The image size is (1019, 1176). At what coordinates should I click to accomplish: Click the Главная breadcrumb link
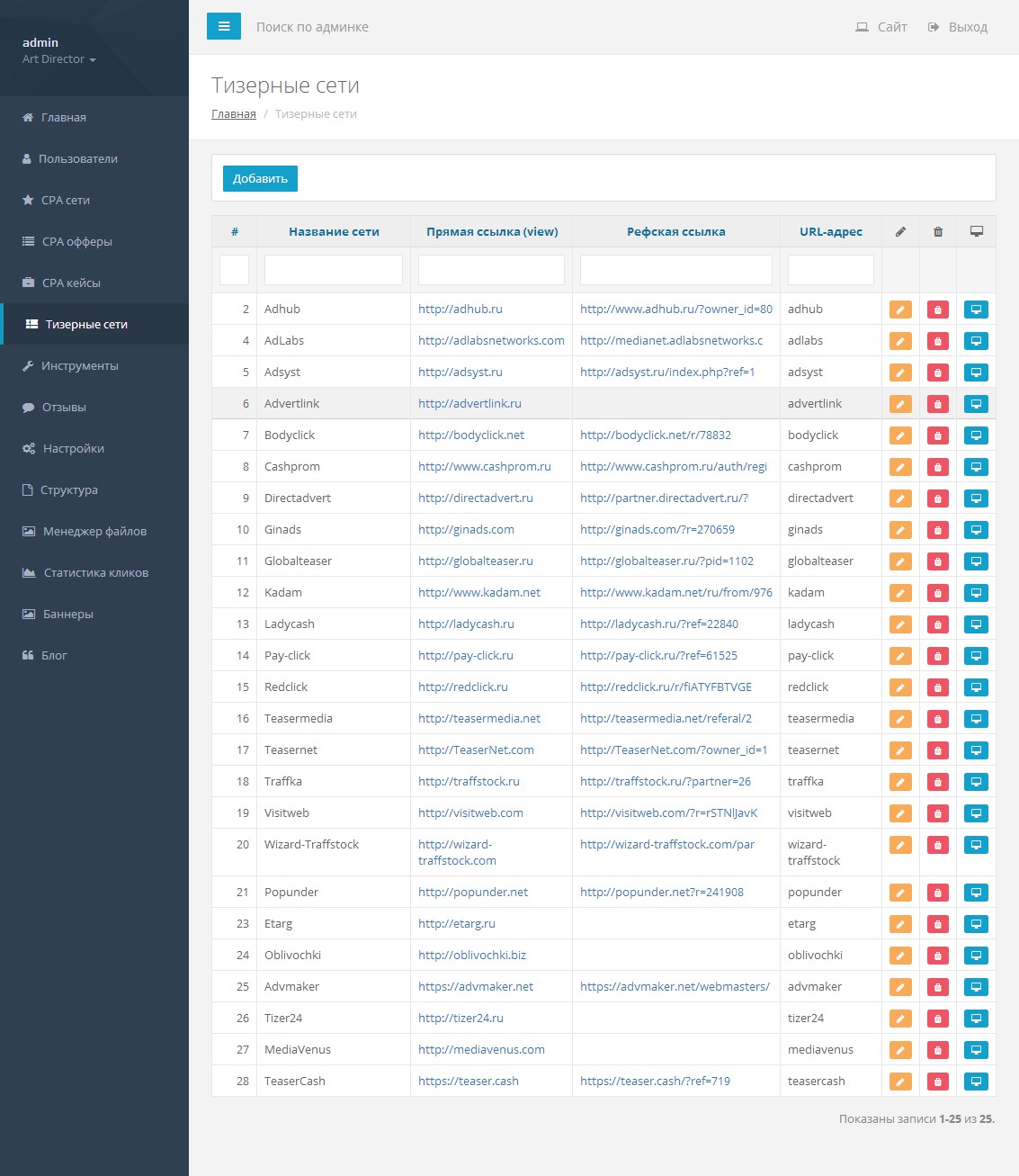[234, 114]
